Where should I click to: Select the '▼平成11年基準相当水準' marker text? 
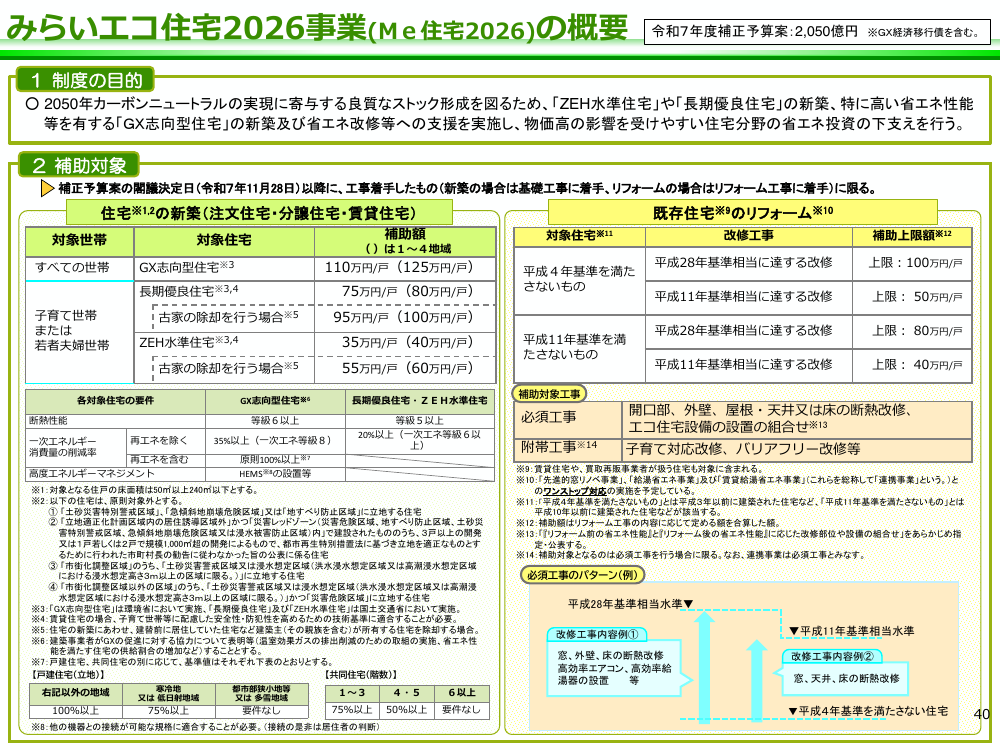[x=851, y=631]
